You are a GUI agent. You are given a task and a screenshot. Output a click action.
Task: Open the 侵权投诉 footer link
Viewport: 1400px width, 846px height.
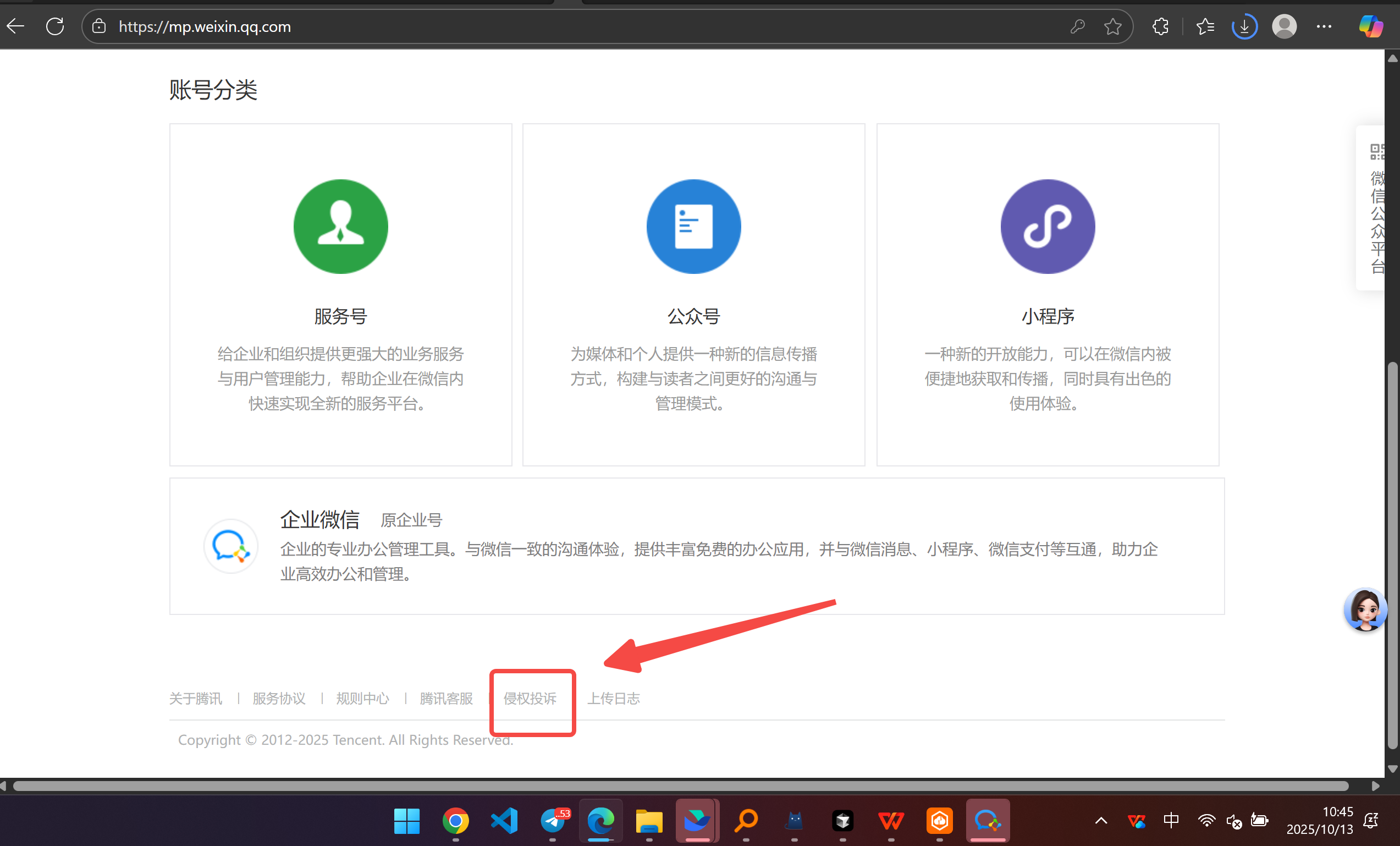pos(530,698)
